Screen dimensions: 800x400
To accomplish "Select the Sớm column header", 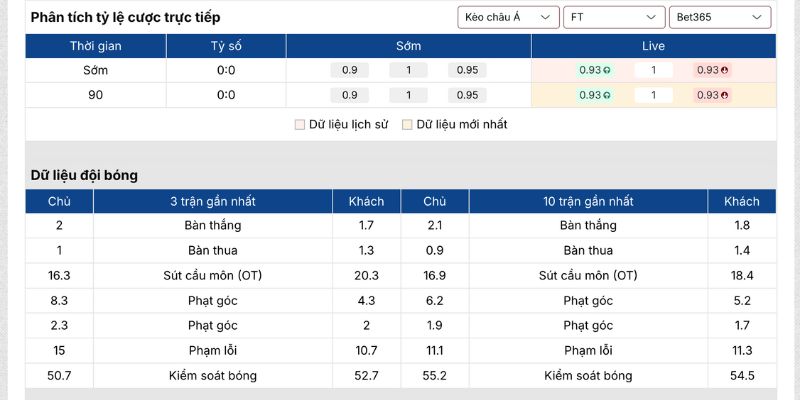I will pos(408,46).
